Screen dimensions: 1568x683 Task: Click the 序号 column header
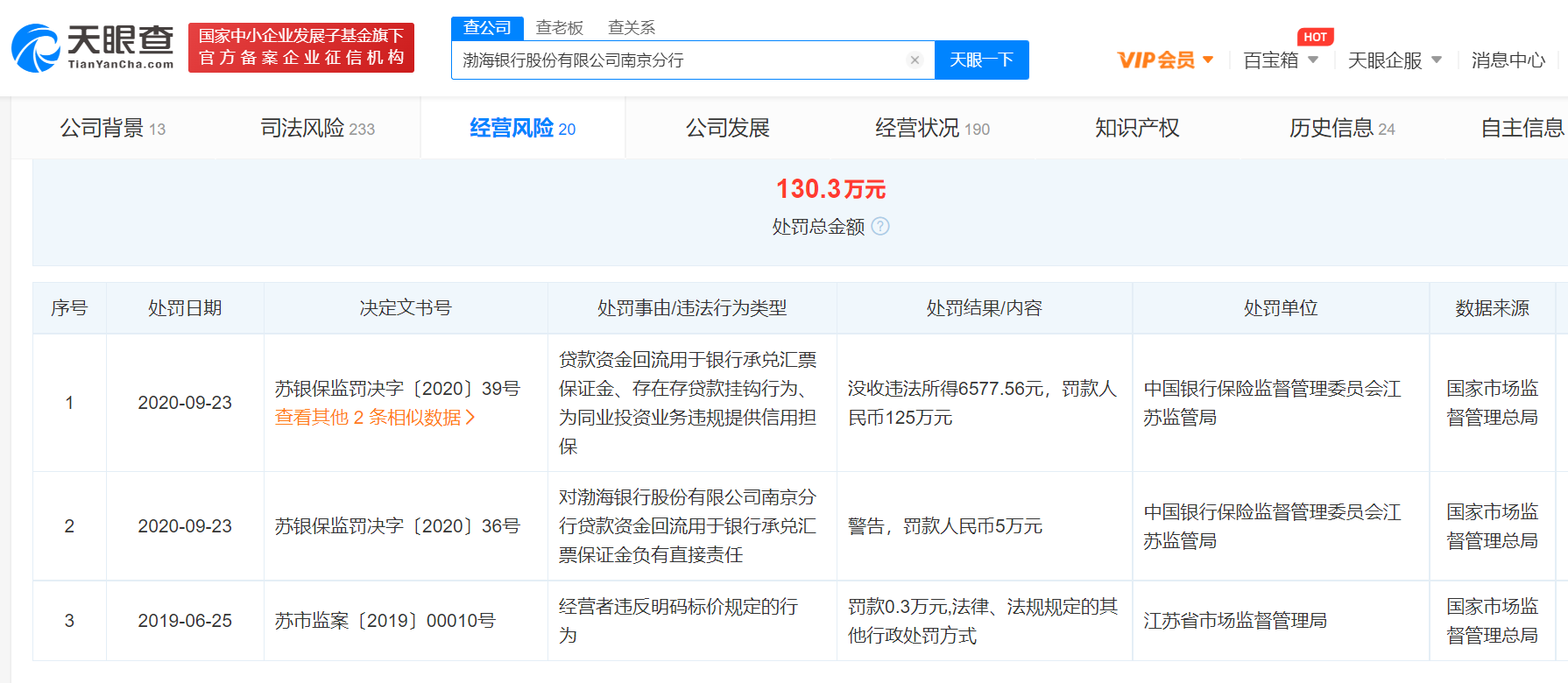(x=69, y=308)
